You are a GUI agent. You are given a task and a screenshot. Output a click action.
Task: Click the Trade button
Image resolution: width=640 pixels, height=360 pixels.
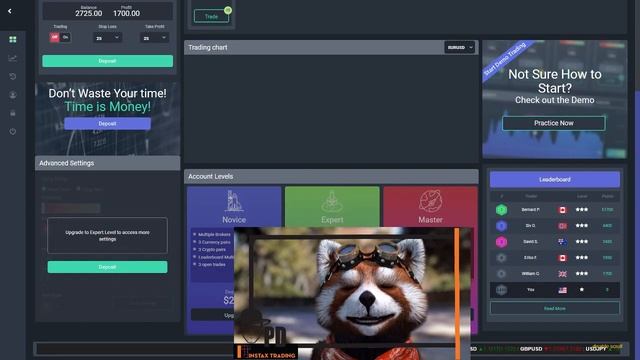pyautogui.click(x=211, y=17)
